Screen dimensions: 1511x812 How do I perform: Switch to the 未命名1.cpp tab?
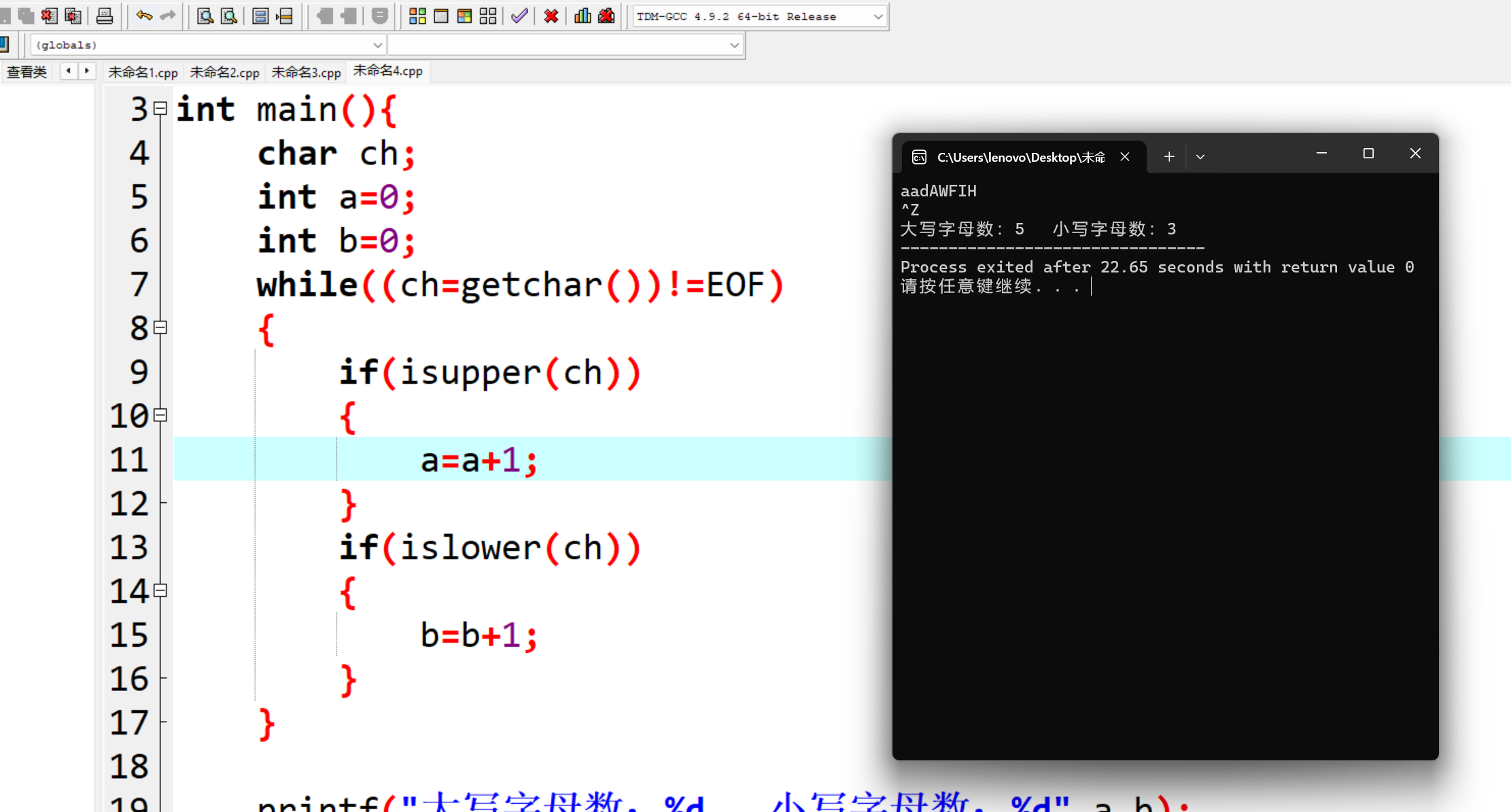[x=143, y=72]
